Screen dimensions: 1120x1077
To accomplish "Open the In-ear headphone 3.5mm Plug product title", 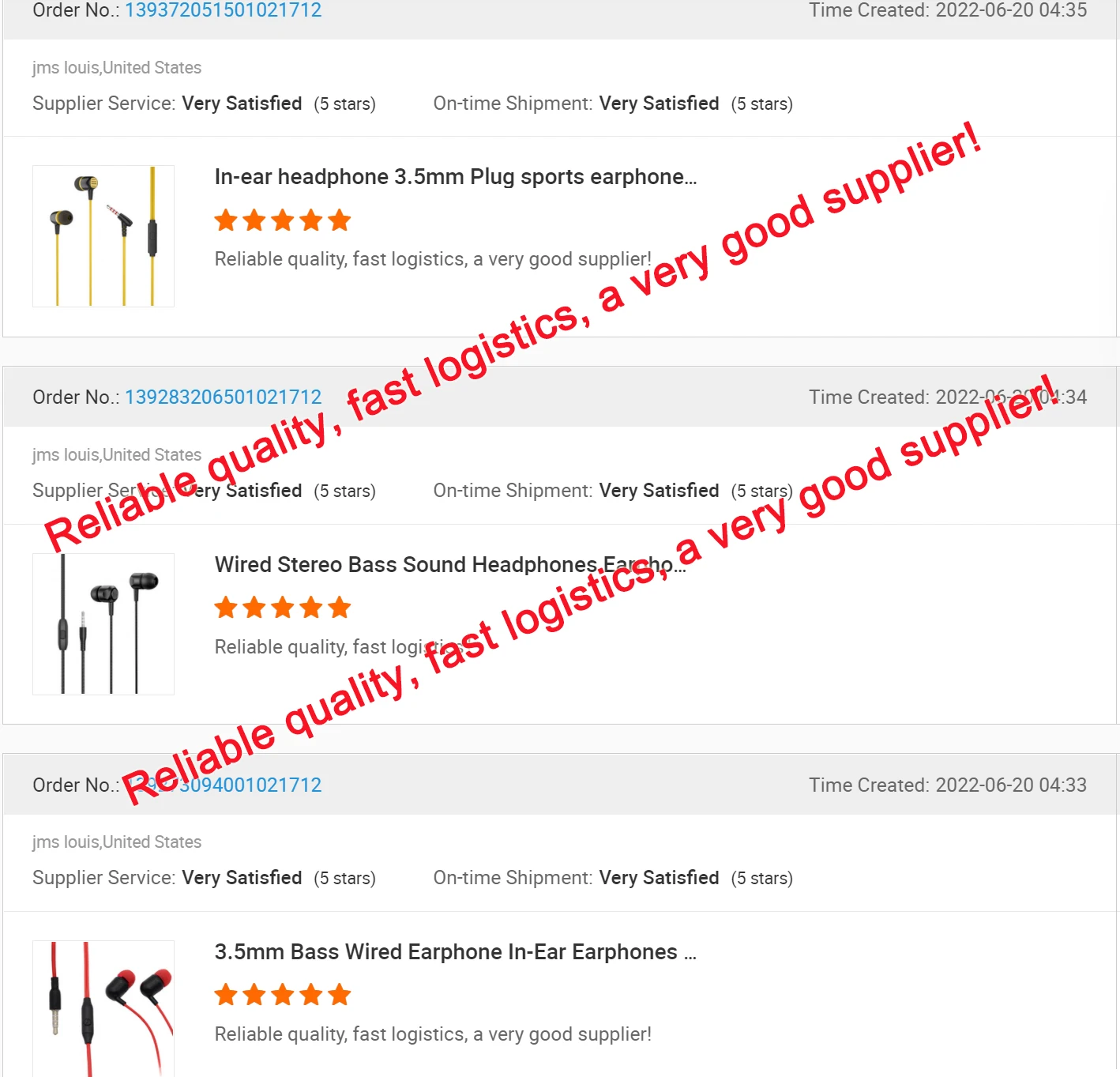I will 456,177.
